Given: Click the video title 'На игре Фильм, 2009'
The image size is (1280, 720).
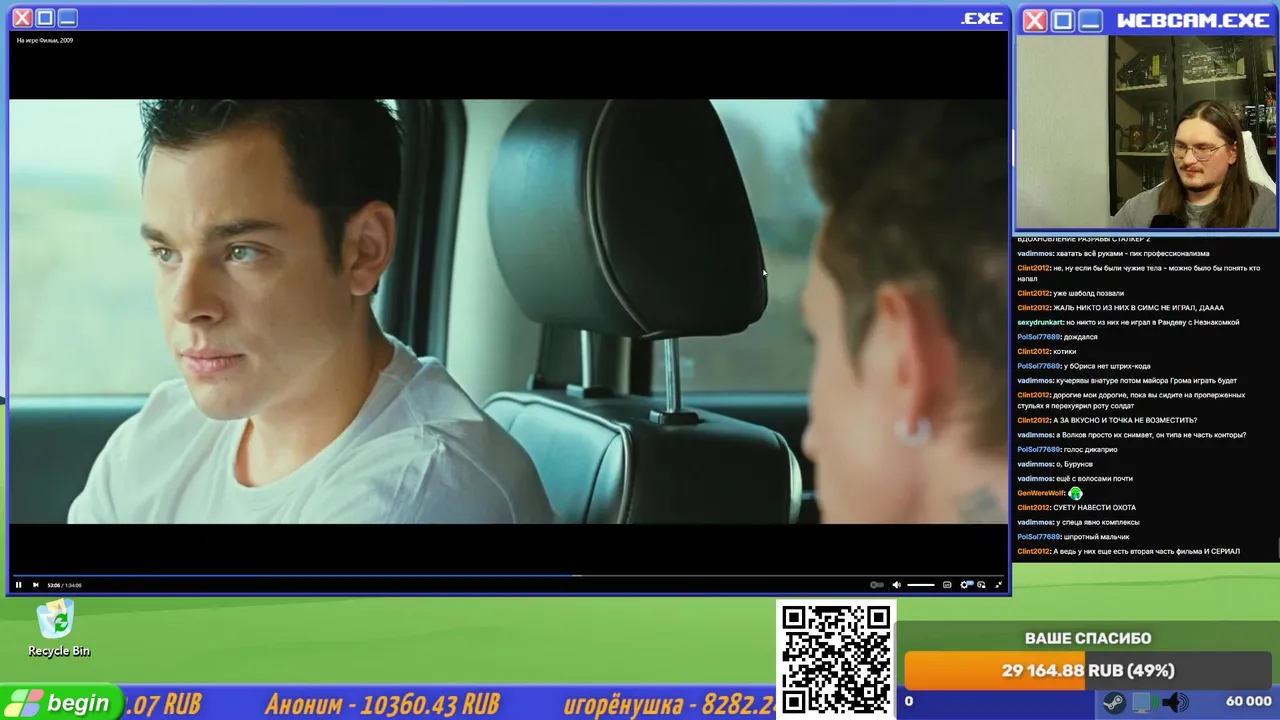Looking at the screenshot, I should click(x=45, y=40).
